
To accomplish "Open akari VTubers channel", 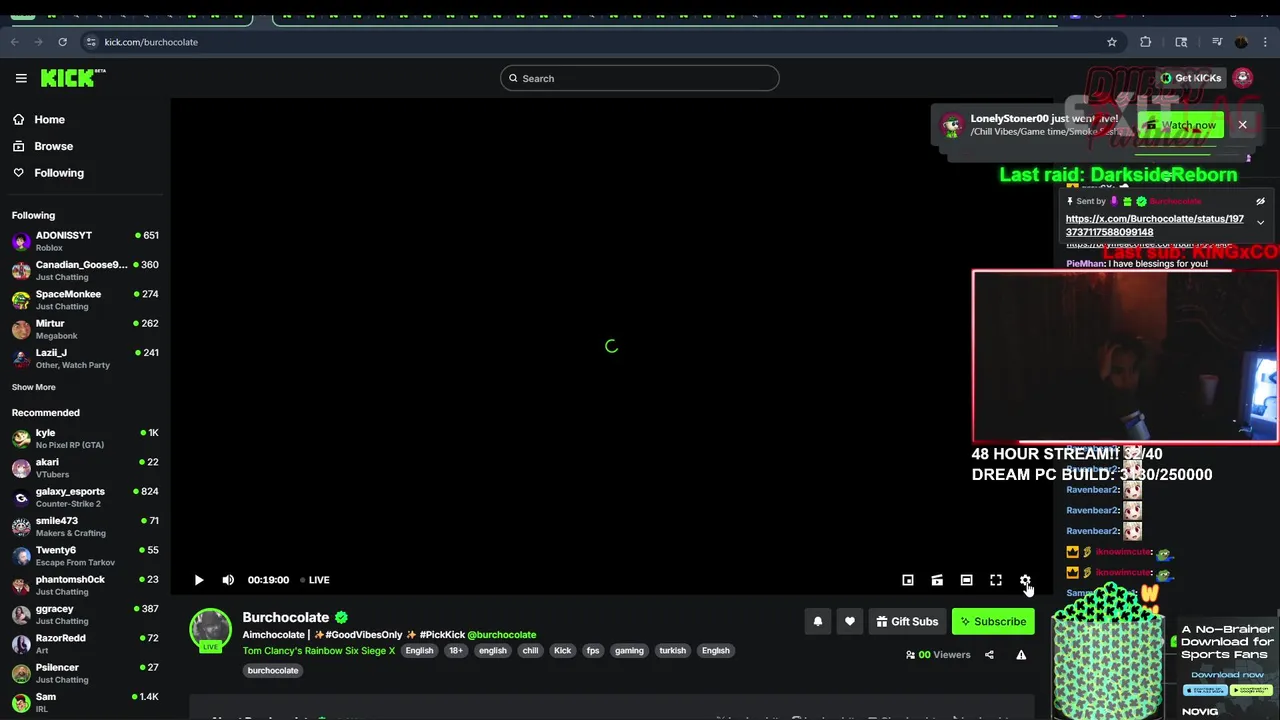I will coord(85,468).
